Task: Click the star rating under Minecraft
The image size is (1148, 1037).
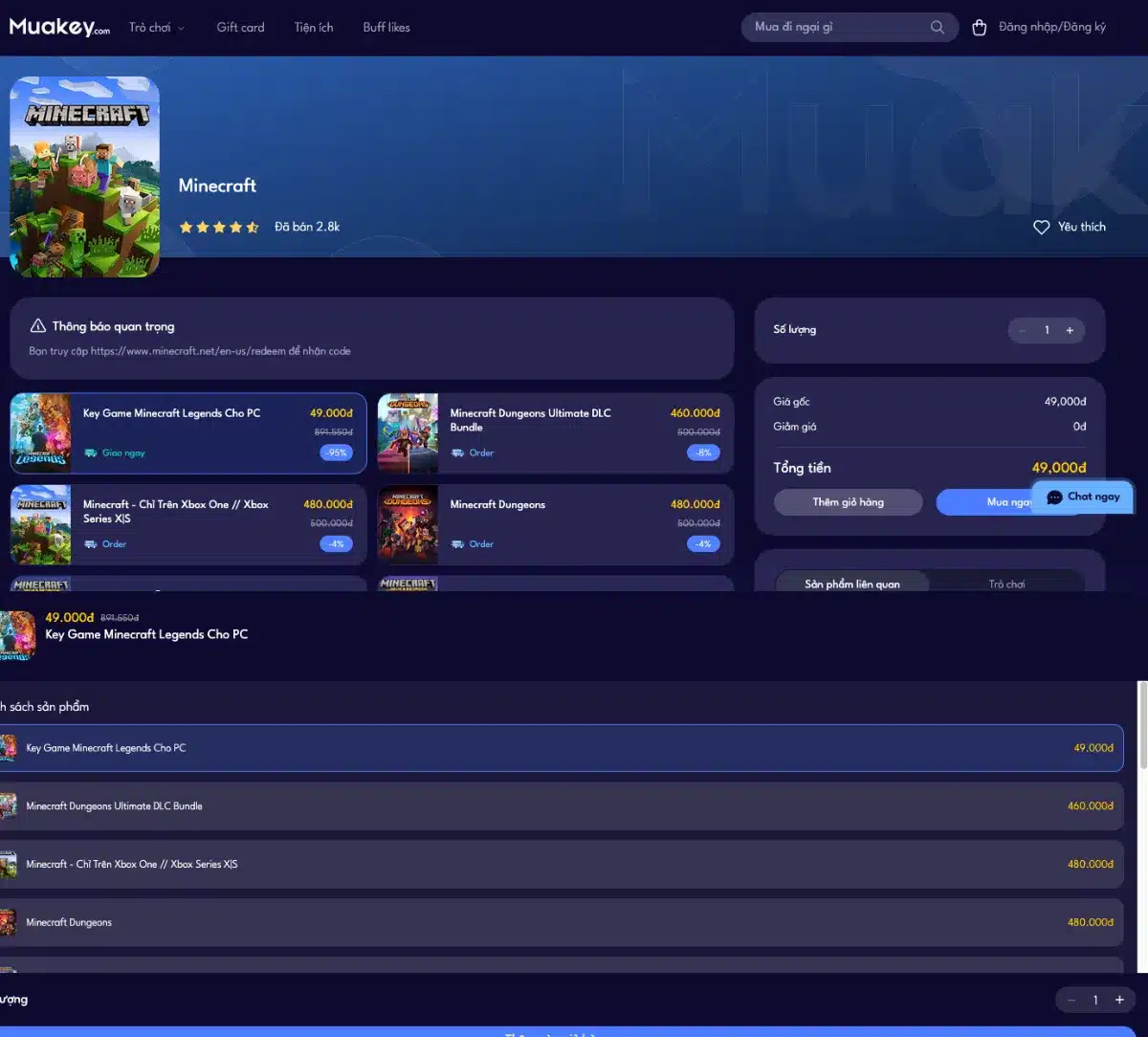Action: point(219,227)
